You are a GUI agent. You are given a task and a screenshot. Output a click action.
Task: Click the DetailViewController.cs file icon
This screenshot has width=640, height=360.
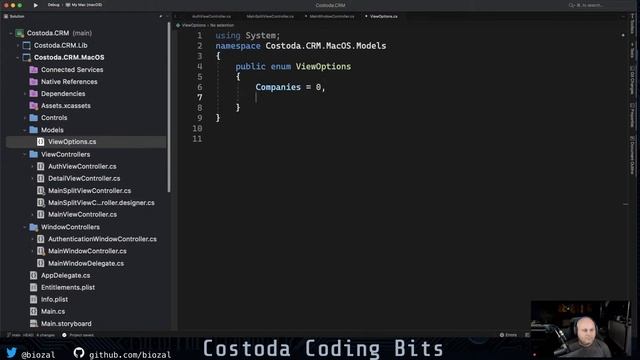point(40,178)
